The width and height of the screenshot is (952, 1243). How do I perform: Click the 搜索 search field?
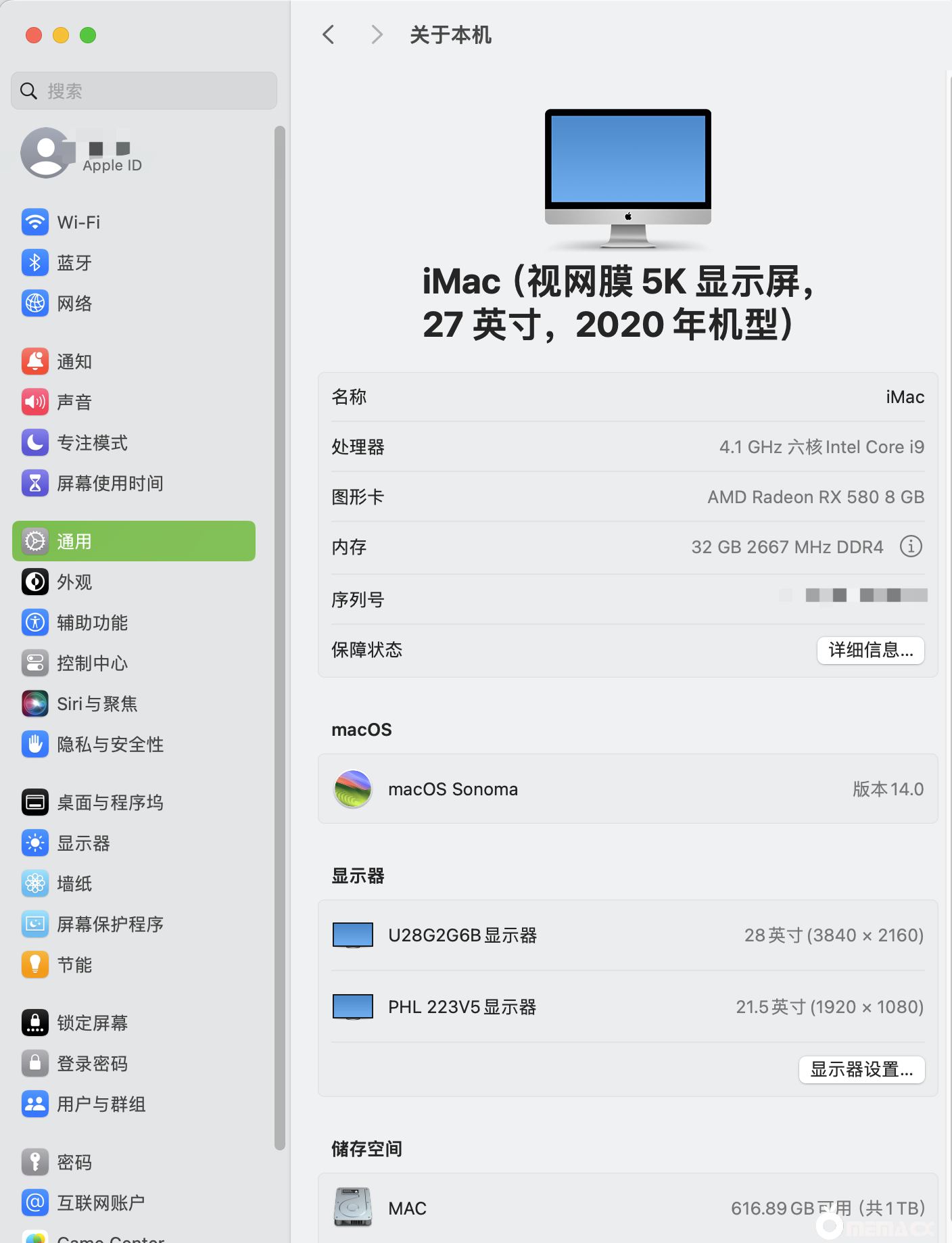pyautogui.click(x=144, y=91)
